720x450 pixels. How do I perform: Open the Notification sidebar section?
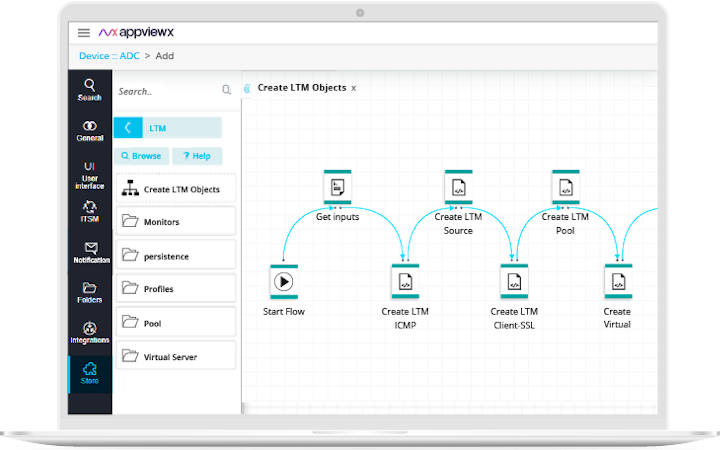pos(90,253)
